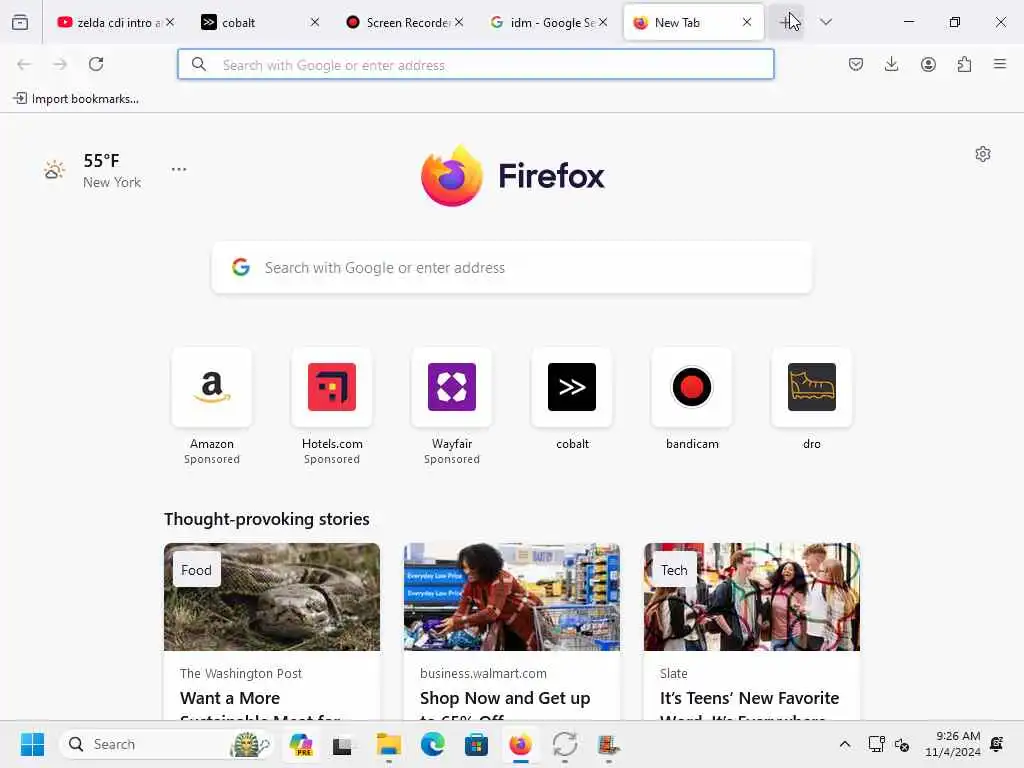Open Microsoft Store from the taskbar
This screenshot has width=1024, height=768.
coord(476,744)
